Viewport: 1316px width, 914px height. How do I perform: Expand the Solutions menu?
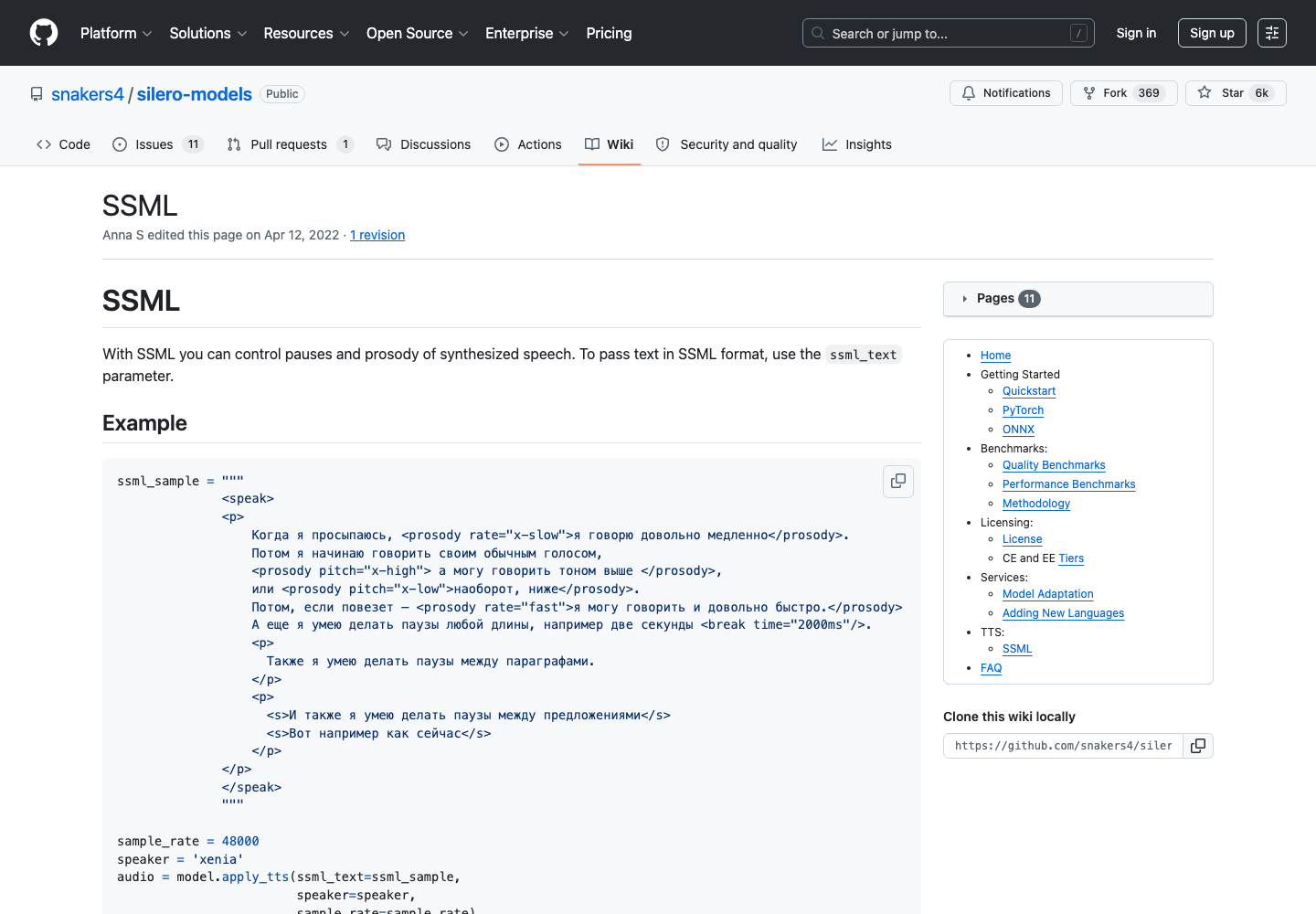208,33
